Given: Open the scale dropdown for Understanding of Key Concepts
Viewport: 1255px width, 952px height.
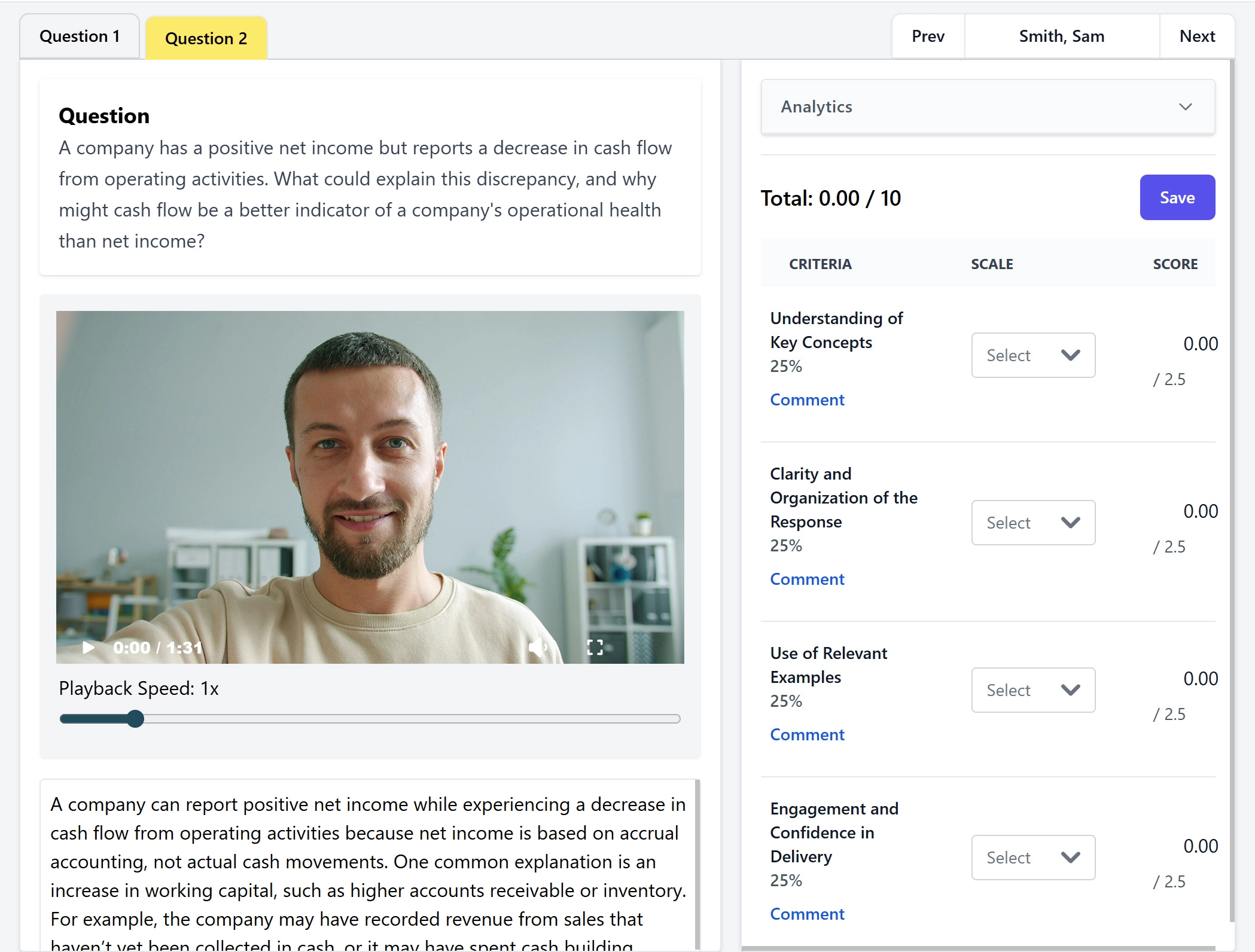Looking at the screenshot, I should [1033, 355].
